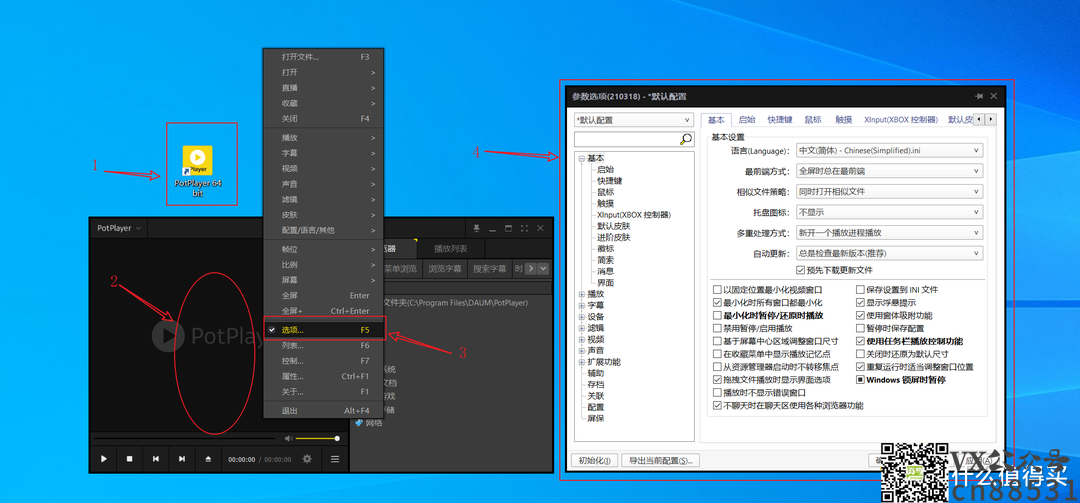Click the Play button in PotPlayer
The width and height of the screenshot is (1080, 503).
pyautogui.click(x=104, y=459)
